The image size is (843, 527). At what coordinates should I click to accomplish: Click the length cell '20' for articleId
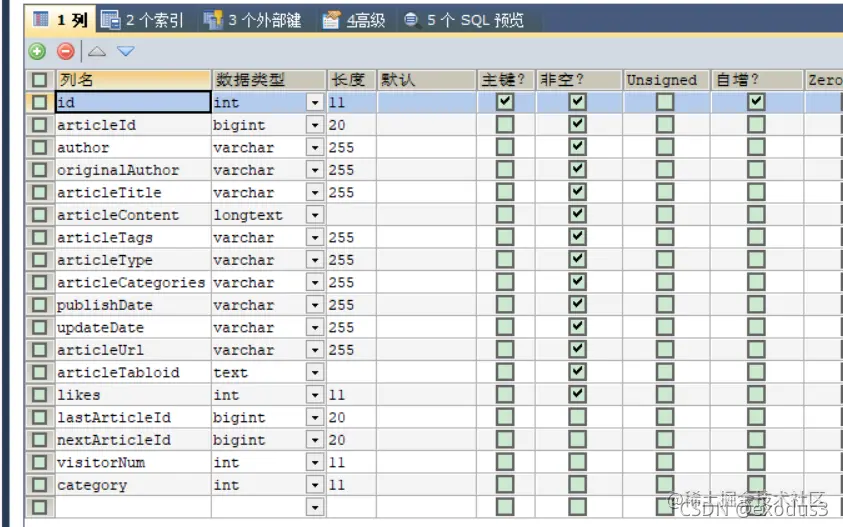tap(352, 125)
